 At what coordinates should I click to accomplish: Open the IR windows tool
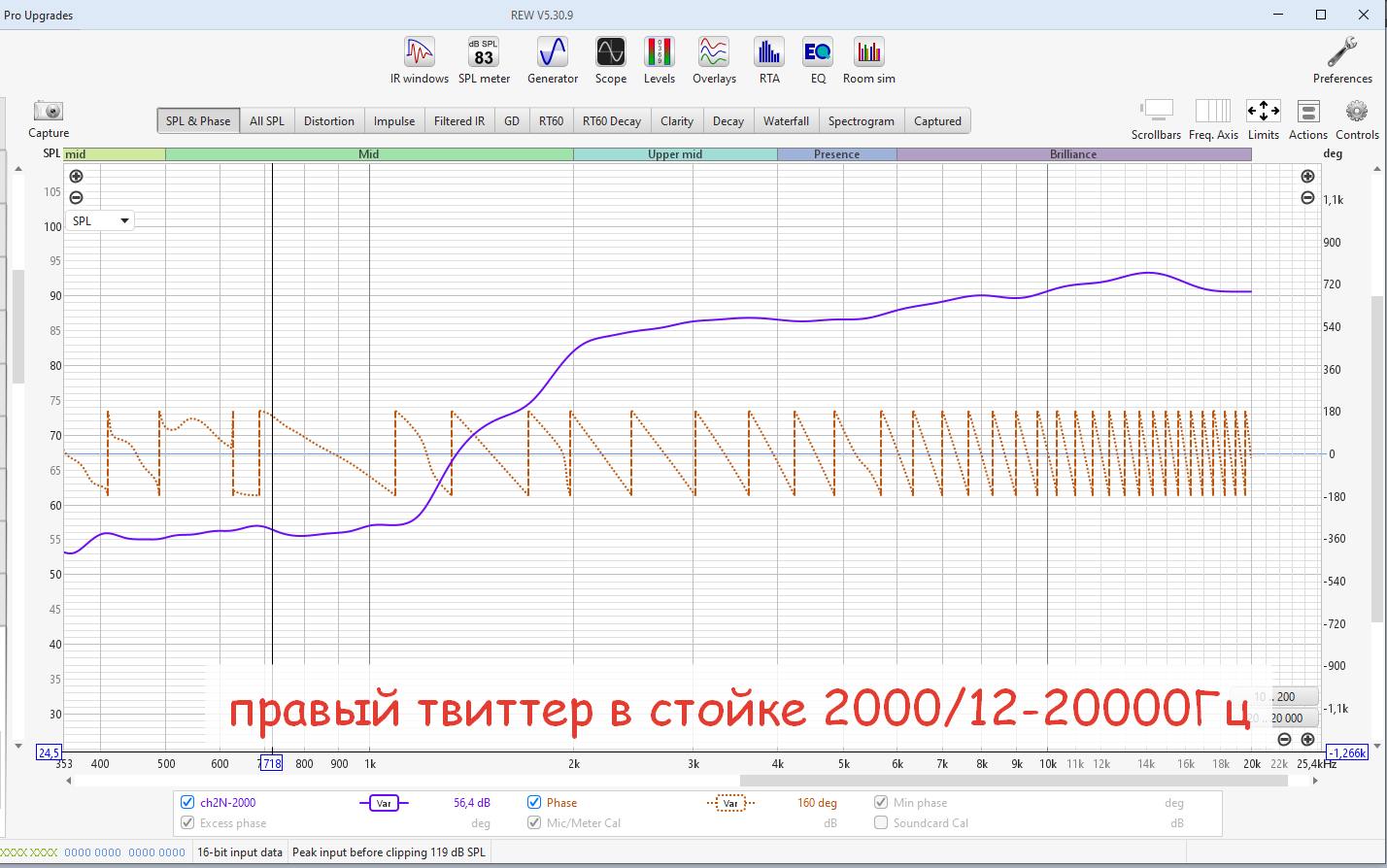420,60
